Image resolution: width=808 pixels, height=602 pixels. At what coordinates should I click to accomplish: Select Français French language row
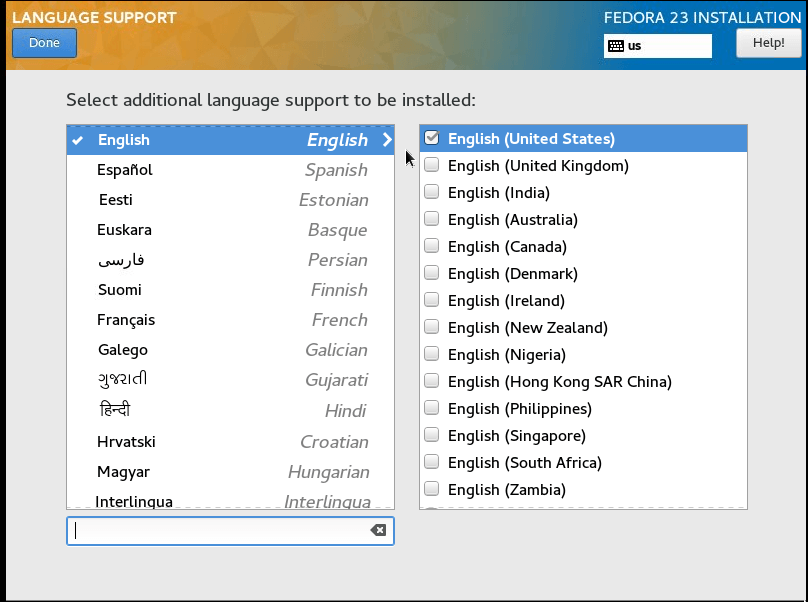point(230,320)
